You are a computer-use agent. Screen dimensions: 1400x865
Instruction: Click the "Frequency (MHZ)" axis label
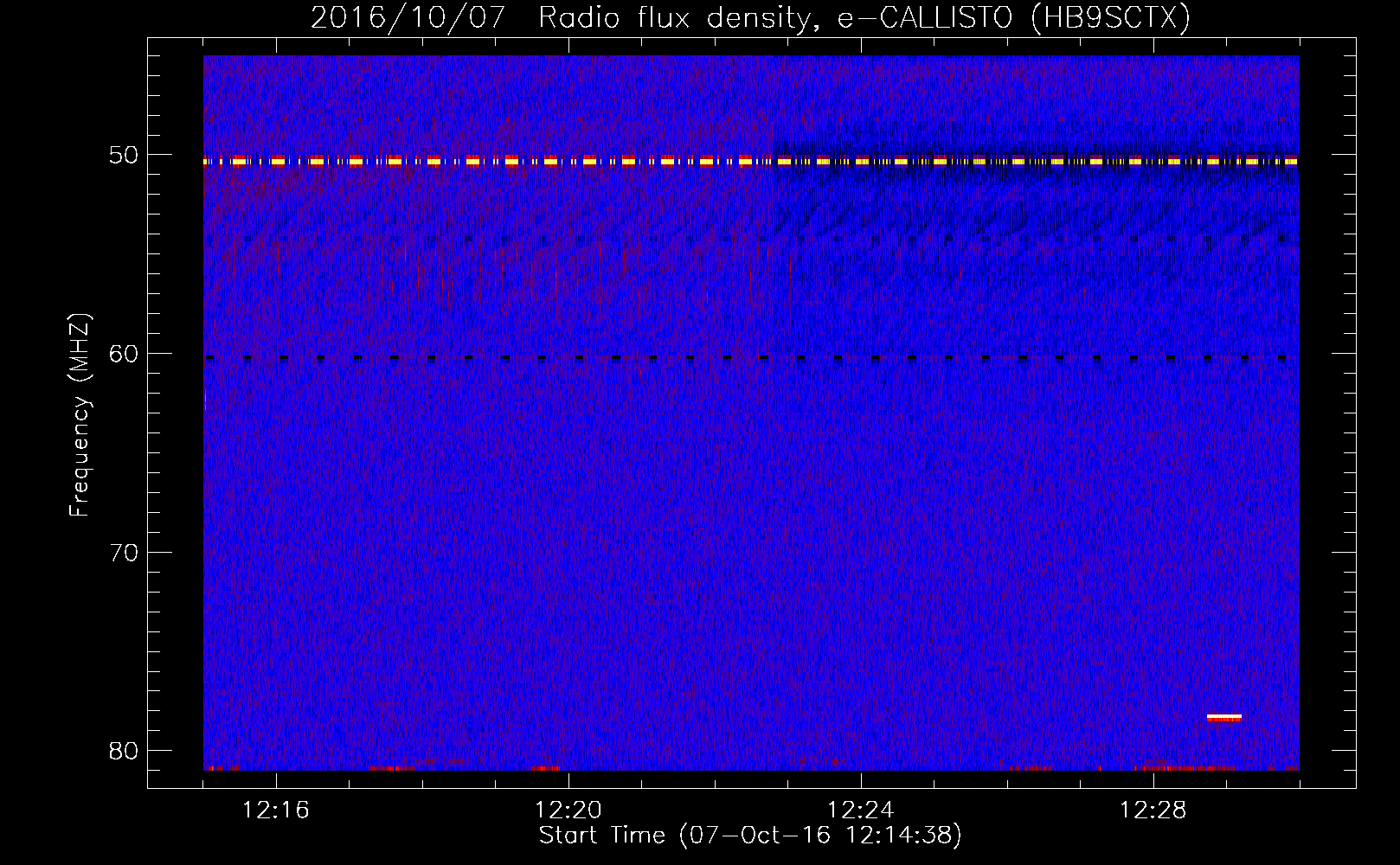80,415
